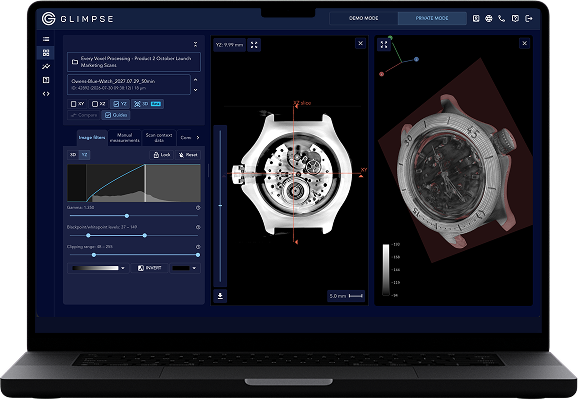
Task: Click the Gamma slider handle
Action: (127, 216)
